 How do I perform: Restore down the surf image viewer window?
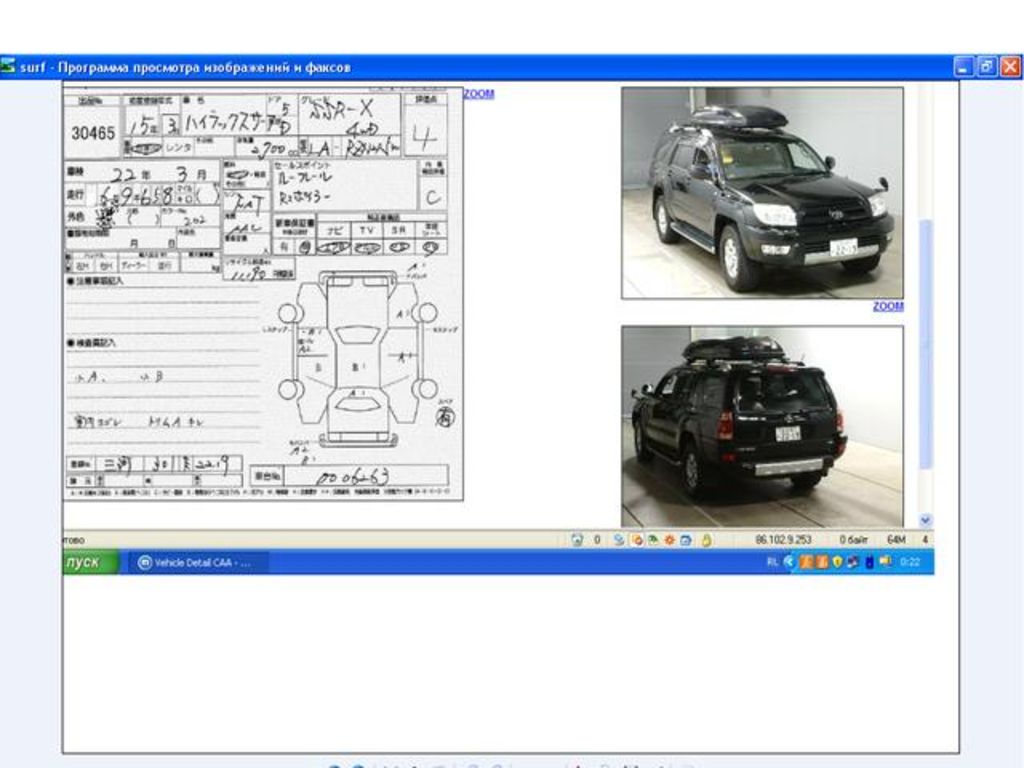(x=987, y=67)
